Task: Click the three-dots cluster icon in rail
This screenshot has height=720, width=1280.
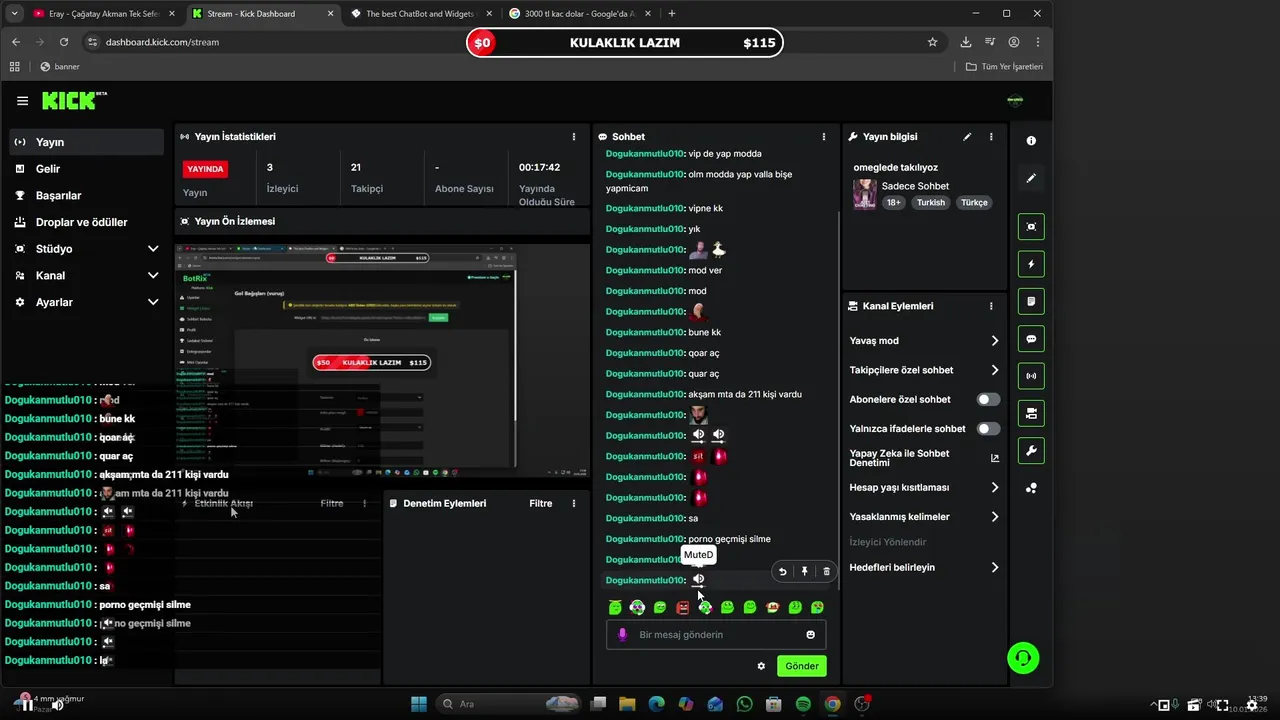Action: [1031, 488]
